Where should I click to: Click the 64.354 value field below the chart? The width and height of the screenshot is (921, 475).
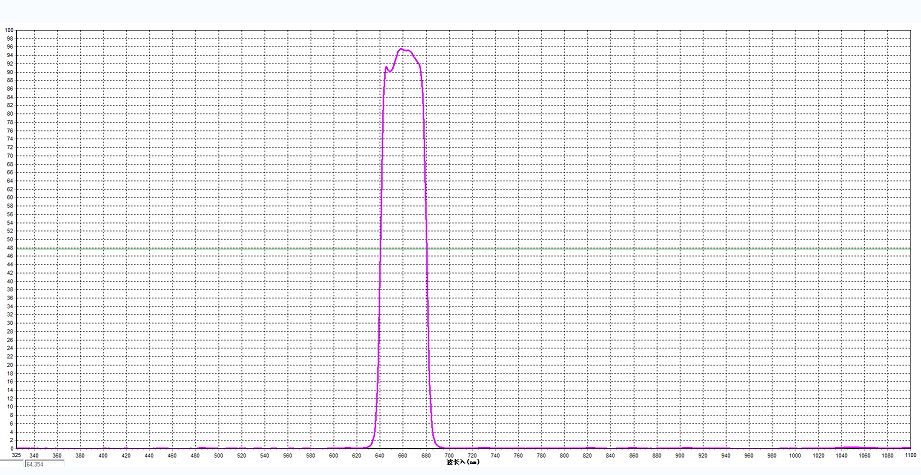[44, 464]
